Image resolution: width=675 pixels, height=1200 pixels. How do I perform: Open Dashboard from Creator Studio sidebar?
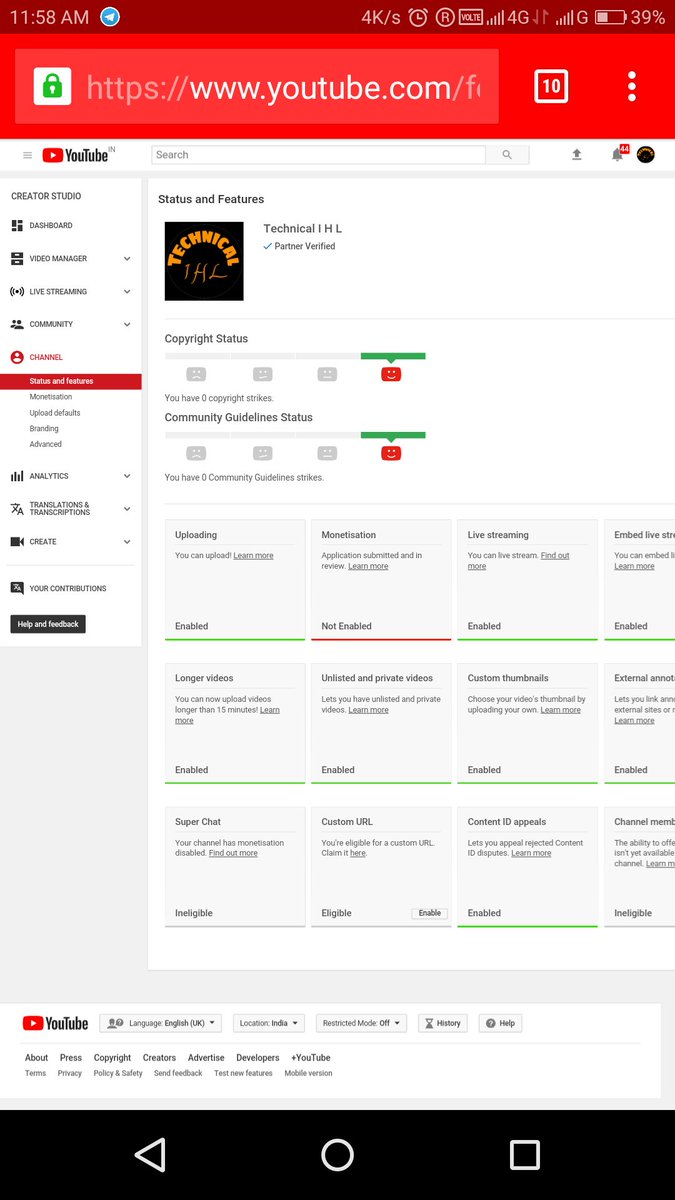(51, 226)
